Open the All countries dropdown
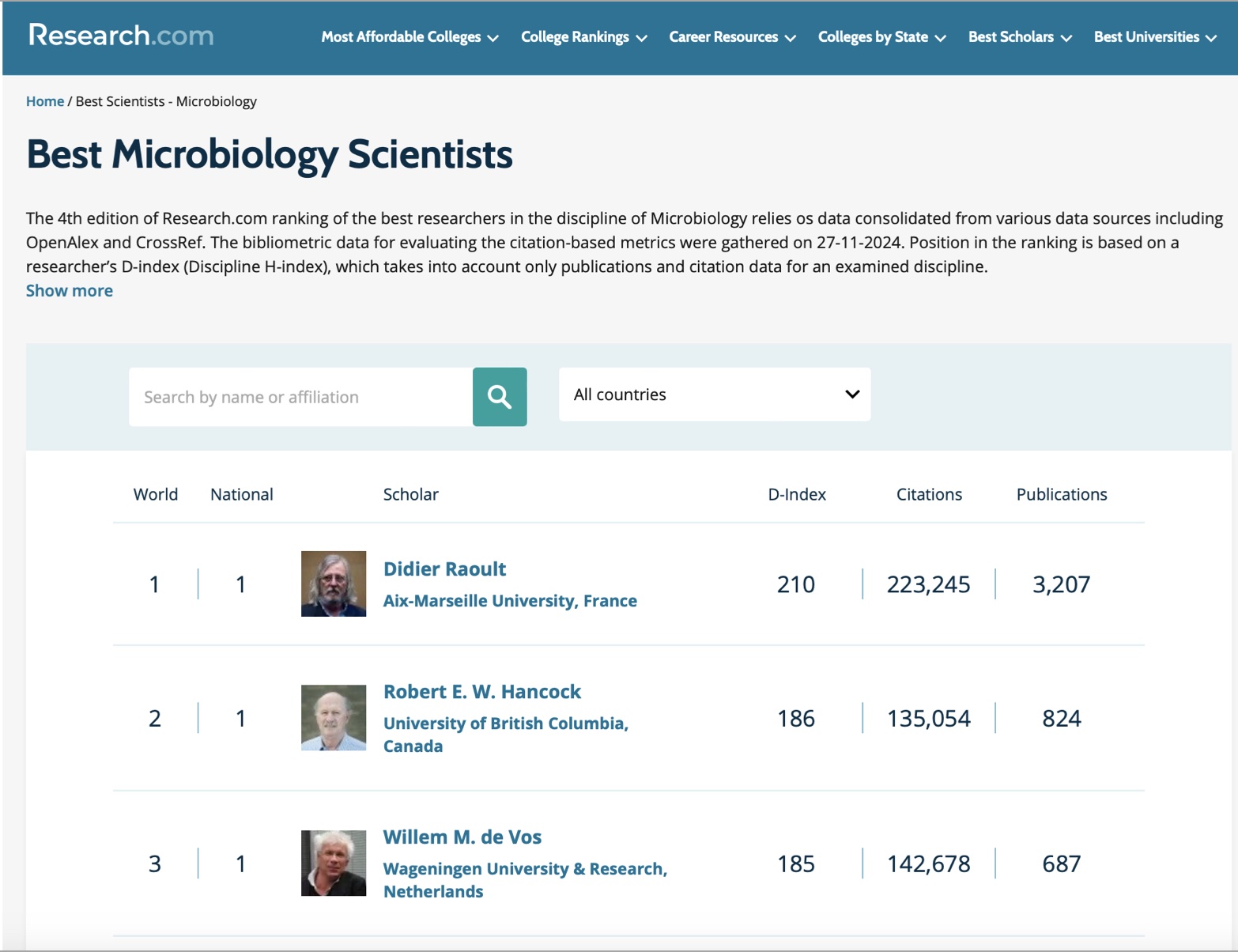Screen dimensions: 1238x952 714,395
